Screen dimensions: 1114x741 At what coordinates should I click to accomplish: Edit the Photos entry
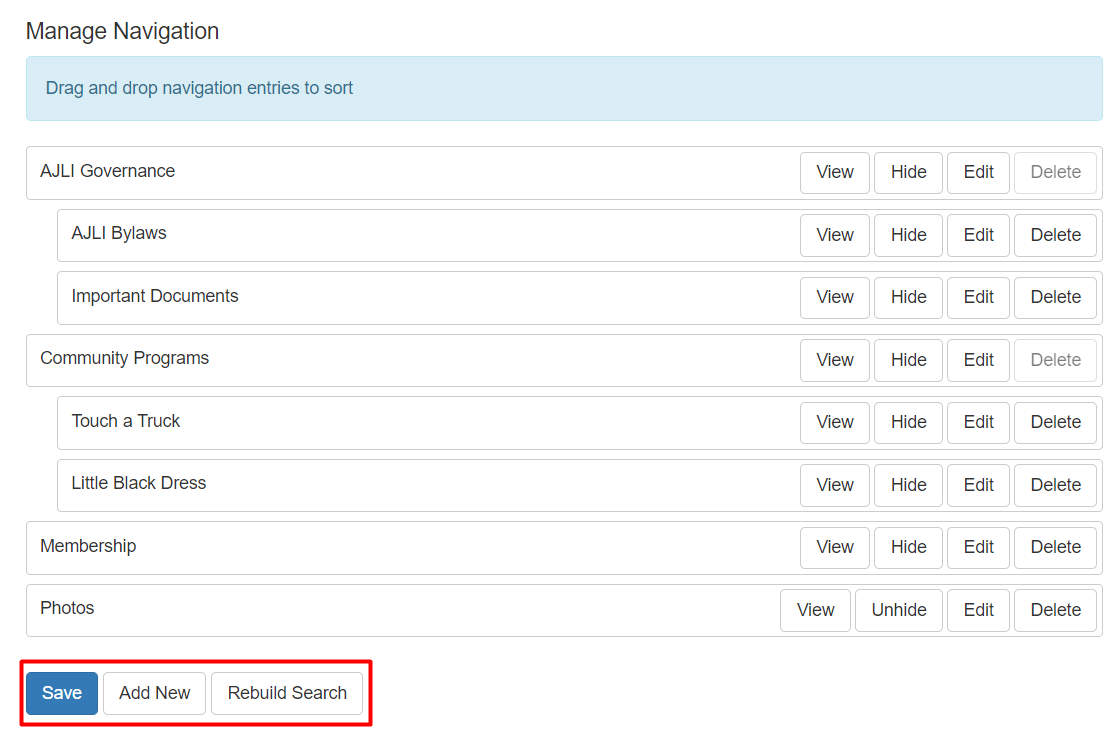[x=978, y=610]
